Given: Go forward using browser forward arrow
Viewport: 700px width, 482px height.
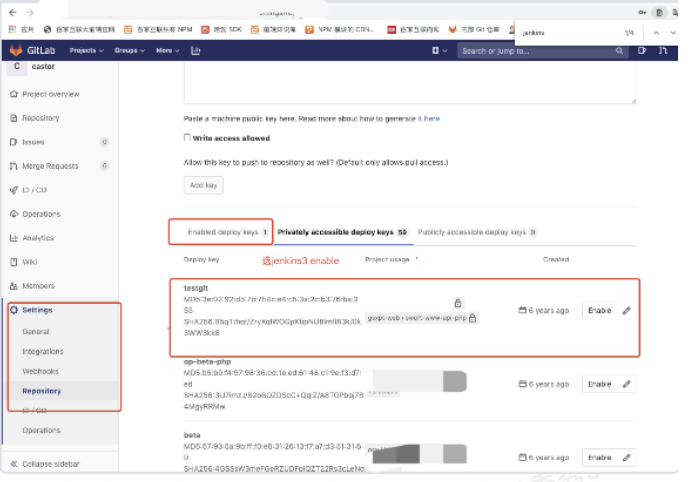Looking at the screenshot, I should tap(30, 12).
